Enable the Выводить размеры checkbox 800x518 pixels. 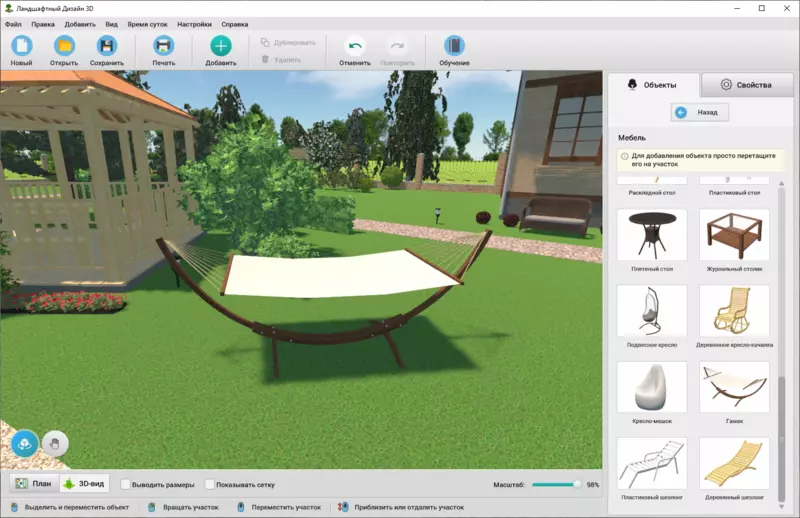126,484
